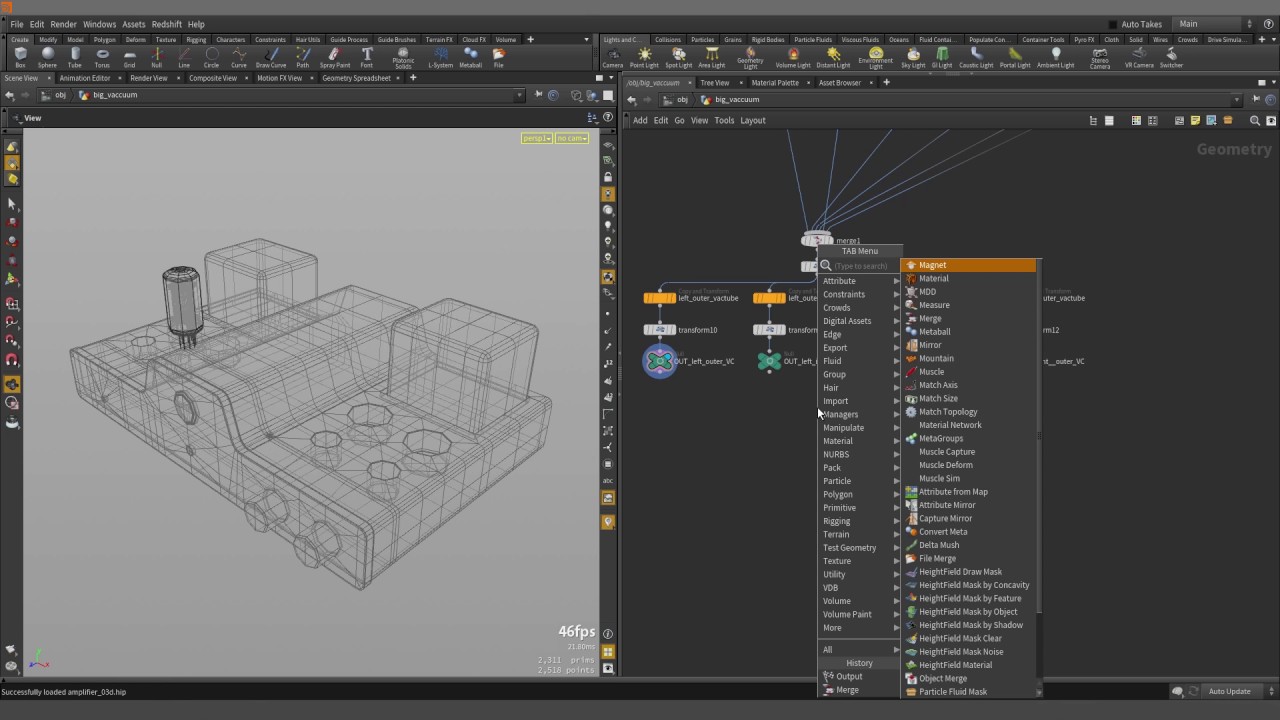Switch to the Geometry Spreadsheet tab
Viewport: 1280px width, 720px height.
click(x=356, y=78)
